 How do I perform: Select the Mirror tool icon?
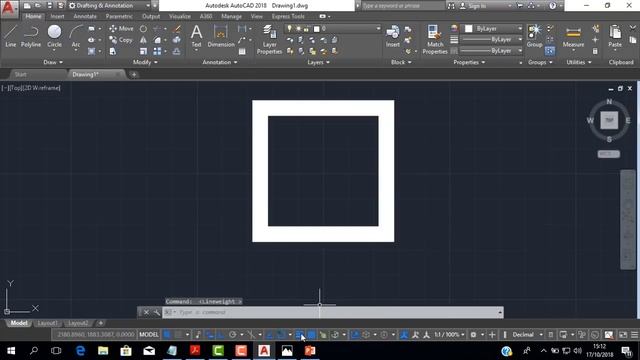pyautogui.click(x=143, y=40)
